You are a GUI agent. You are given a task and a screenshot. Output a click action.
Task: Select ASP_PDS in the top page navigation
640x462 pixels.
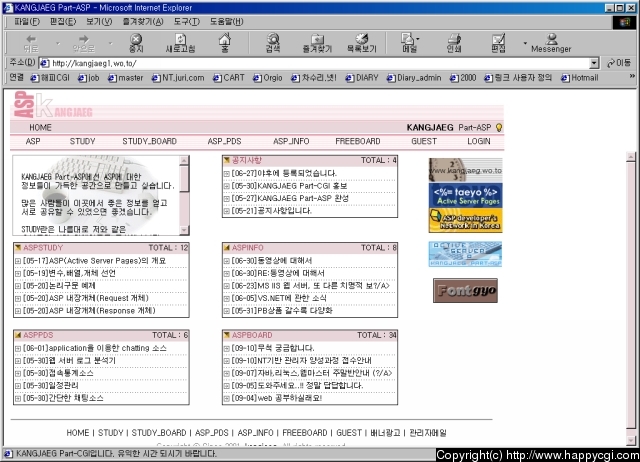pyautogui.click(x=224, y=141)
